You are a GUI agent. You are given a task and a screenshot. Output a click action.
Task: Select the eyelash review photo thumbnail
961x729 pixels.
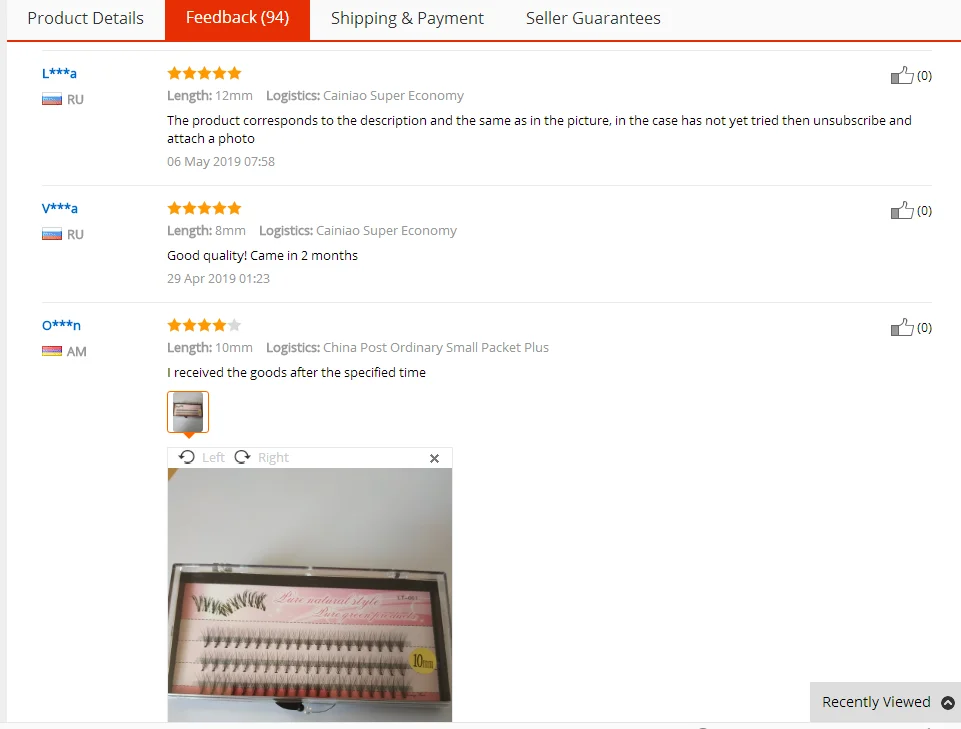click(x=188, y=412)
